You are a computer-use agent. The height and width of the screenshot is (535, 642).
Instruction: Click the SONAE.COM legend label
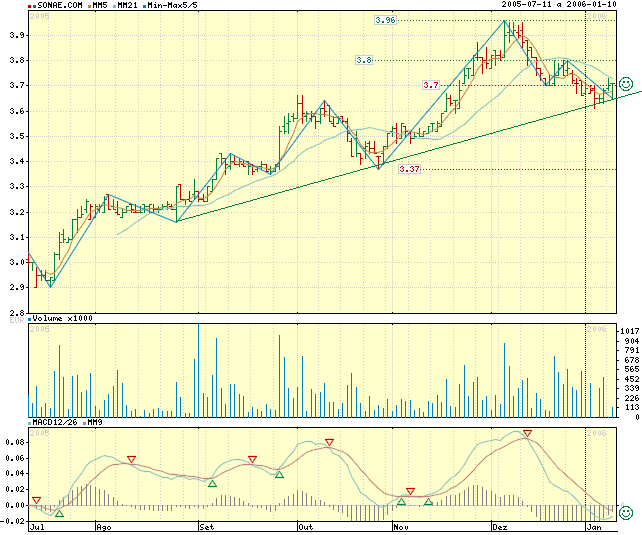pyautogui.click(x=60, y=5)
